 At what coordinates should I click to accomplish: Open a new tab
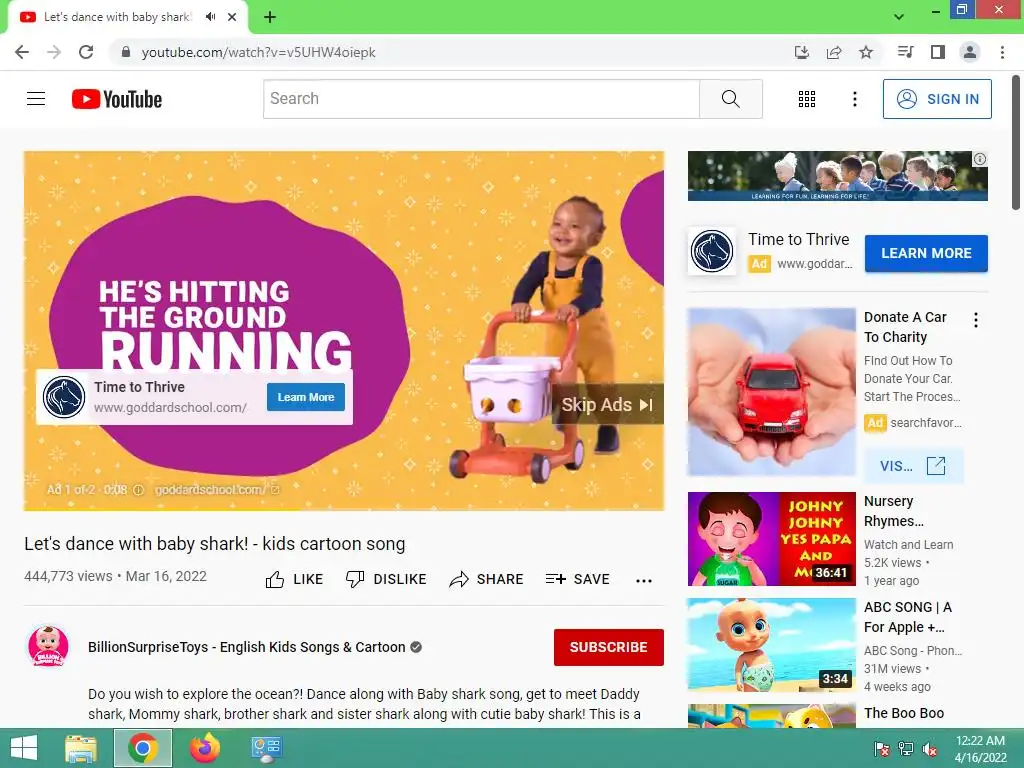[x=270, y=17]
